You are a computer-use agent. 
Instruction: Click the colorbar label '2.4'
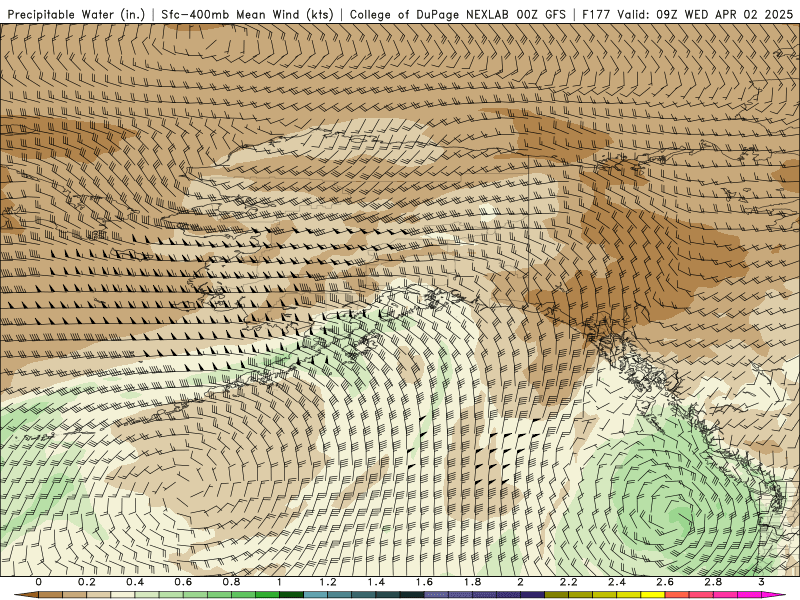tap(617, 582)
